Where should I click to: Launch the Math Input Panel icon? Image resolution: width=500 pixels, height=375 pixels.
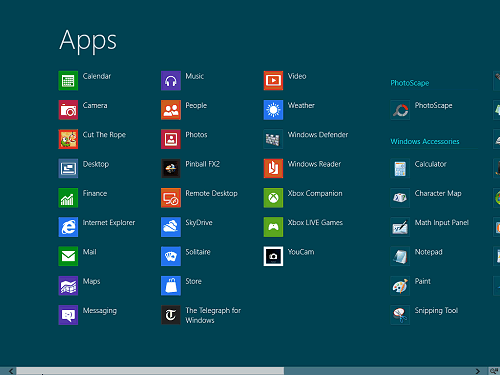400,227
